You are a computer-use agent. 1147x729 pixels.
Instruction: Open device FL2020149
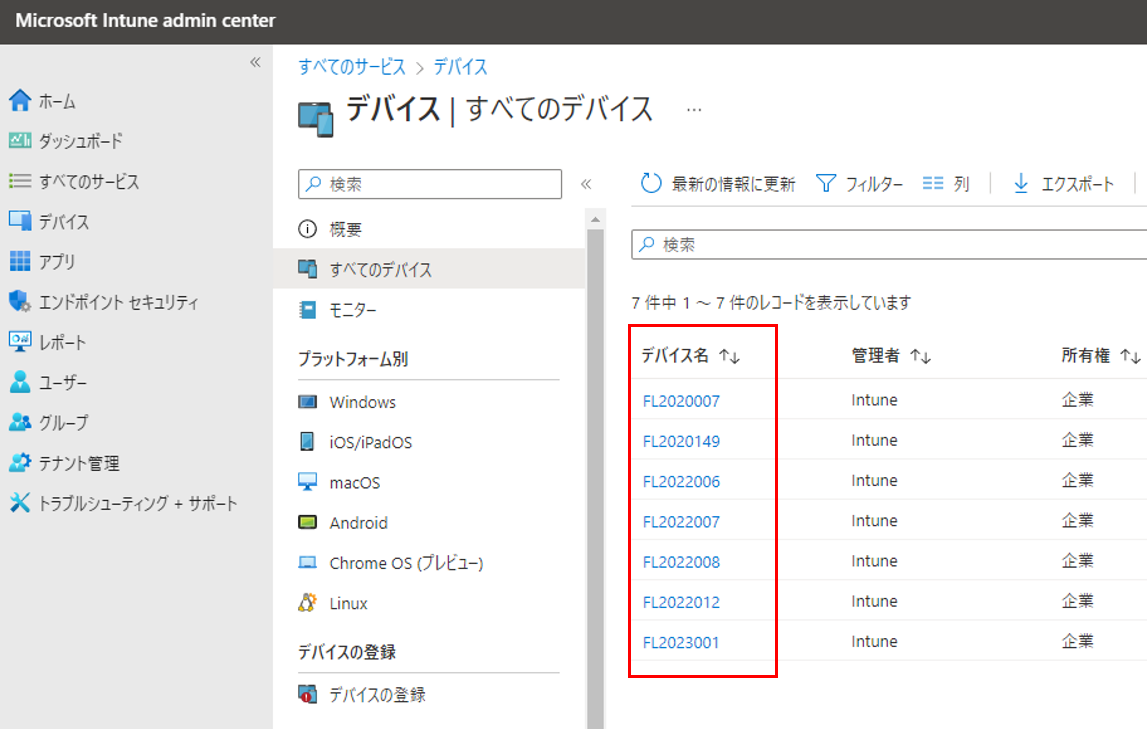(681, 441)
